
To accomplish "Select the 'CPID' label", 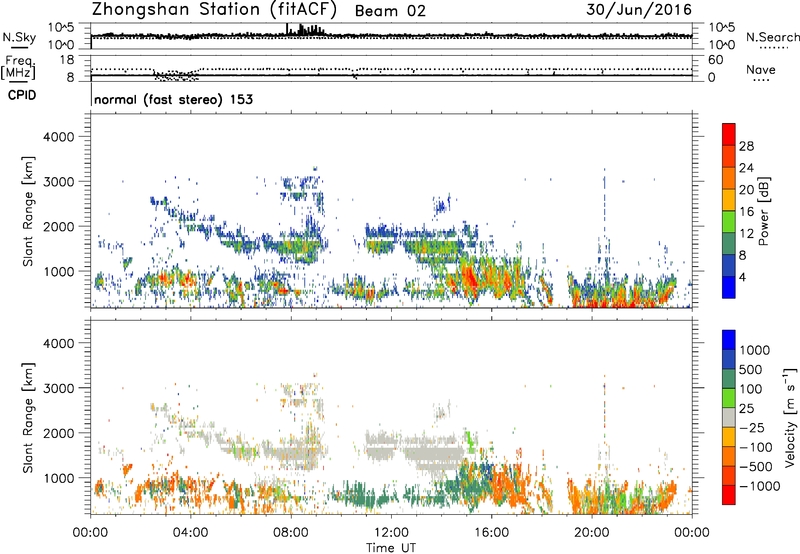I will [22, 95].
